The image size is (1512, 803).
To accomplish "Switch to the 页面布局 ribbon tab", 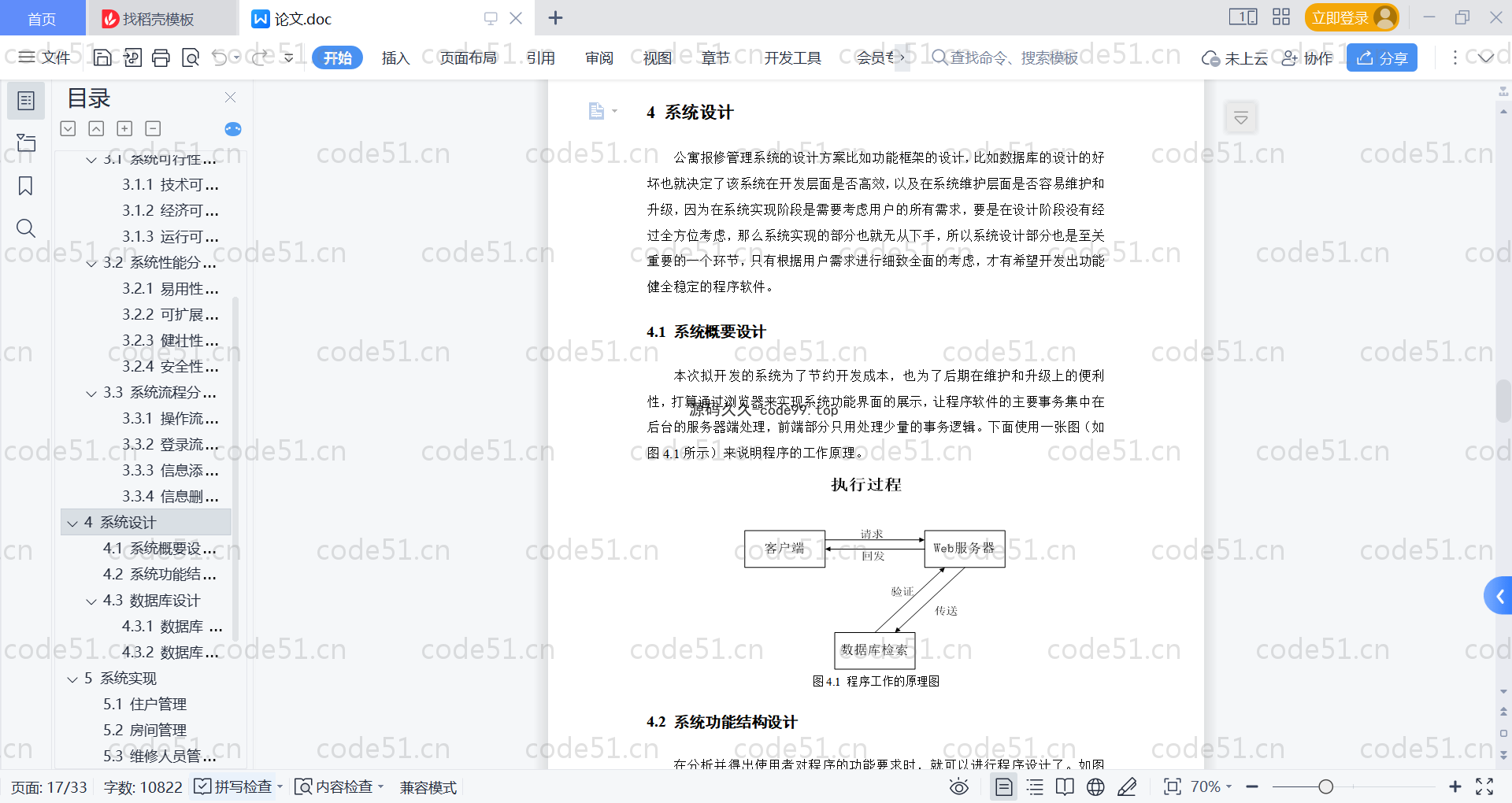I will [468, 57].
